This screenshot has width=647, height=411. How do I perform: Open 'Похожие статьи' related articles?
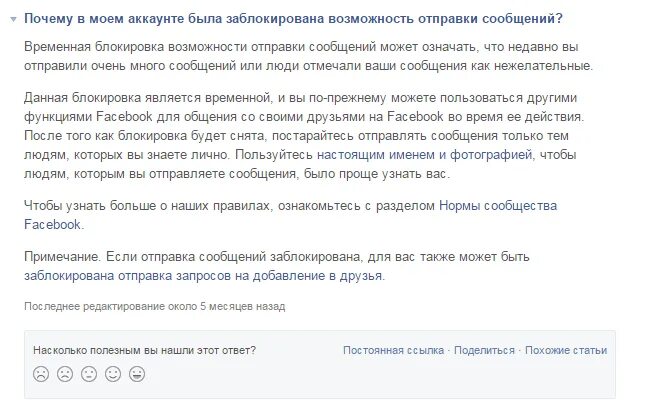click(x=566, y=350)
